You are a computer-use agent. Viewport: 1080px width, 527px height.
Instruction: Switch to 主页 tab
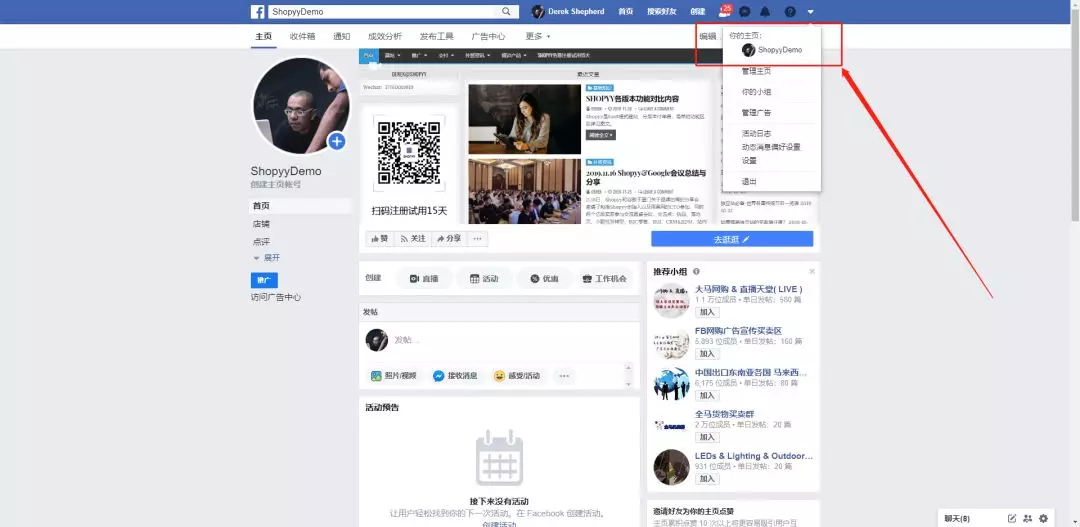[264, 37]
